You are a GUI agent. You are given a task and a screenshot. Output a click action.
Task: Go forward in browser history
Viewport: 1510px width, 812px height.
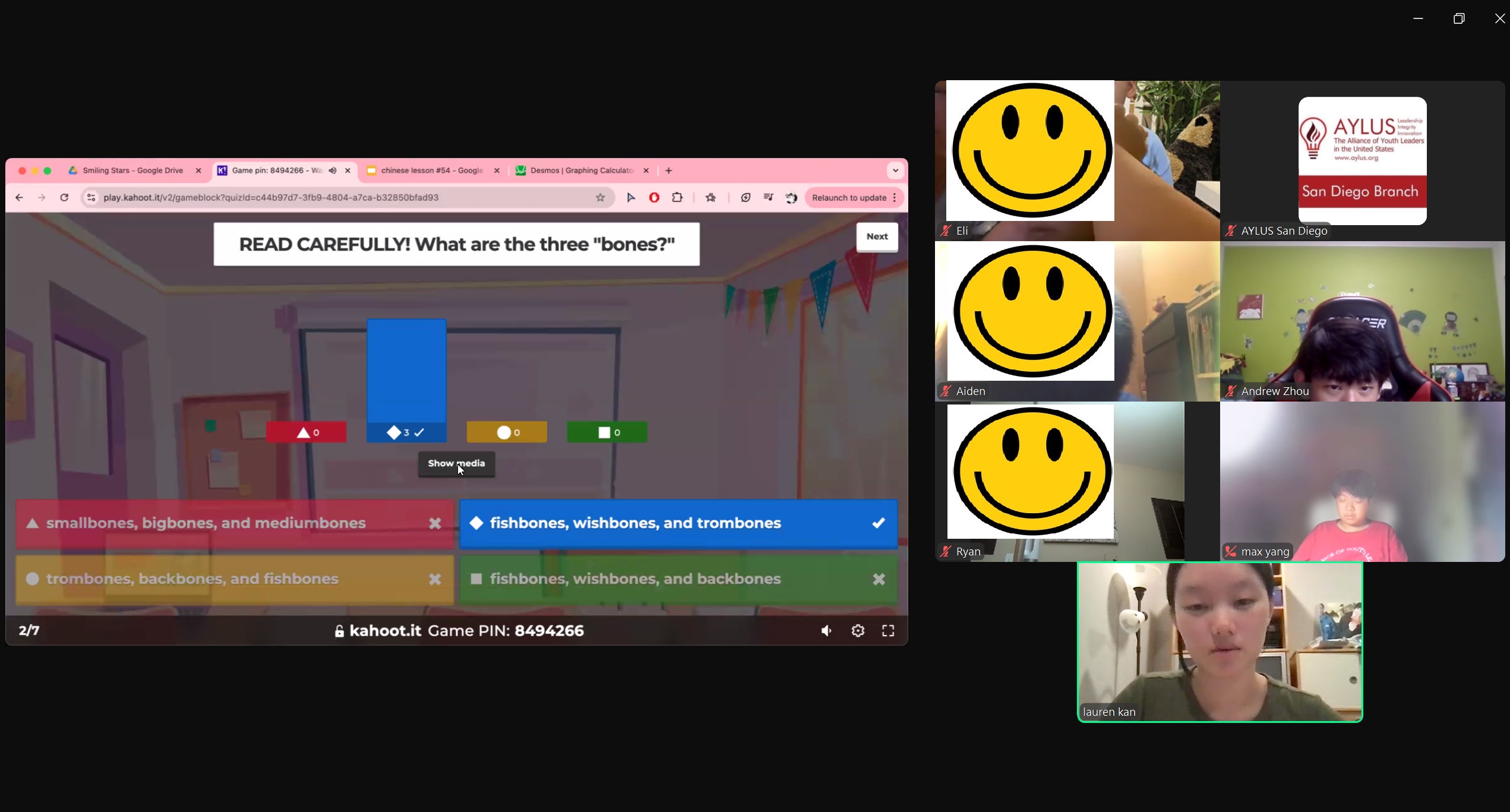(x=42, y=198)
